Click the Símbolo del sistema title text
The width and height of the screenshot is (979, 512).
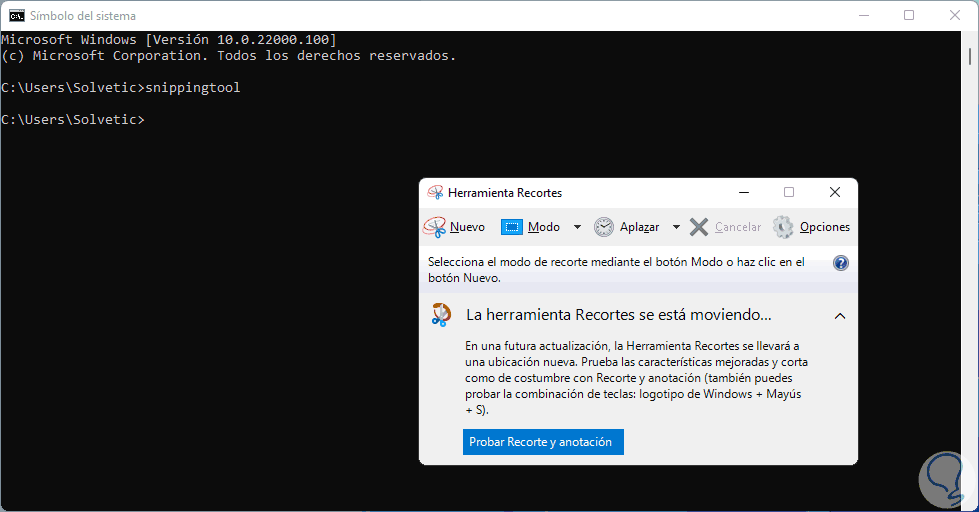click(x=82, y=16)
